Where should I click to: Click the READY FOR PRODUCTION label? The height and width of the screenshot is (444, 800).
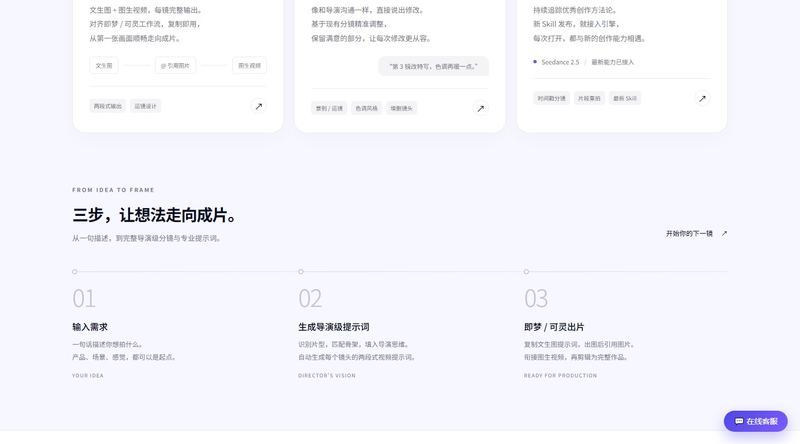(x=560, y=376)
